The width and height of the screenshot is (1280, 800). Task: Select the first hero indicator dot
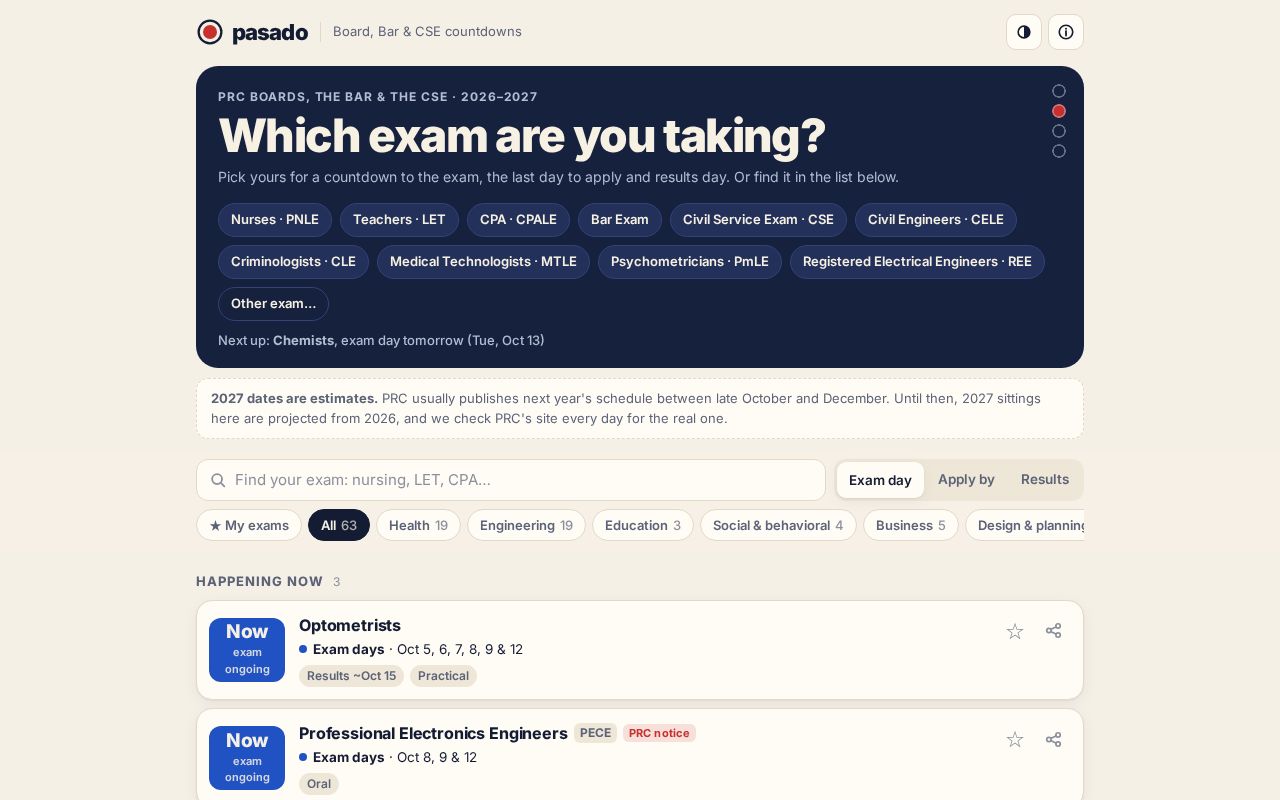point(1059,91)
